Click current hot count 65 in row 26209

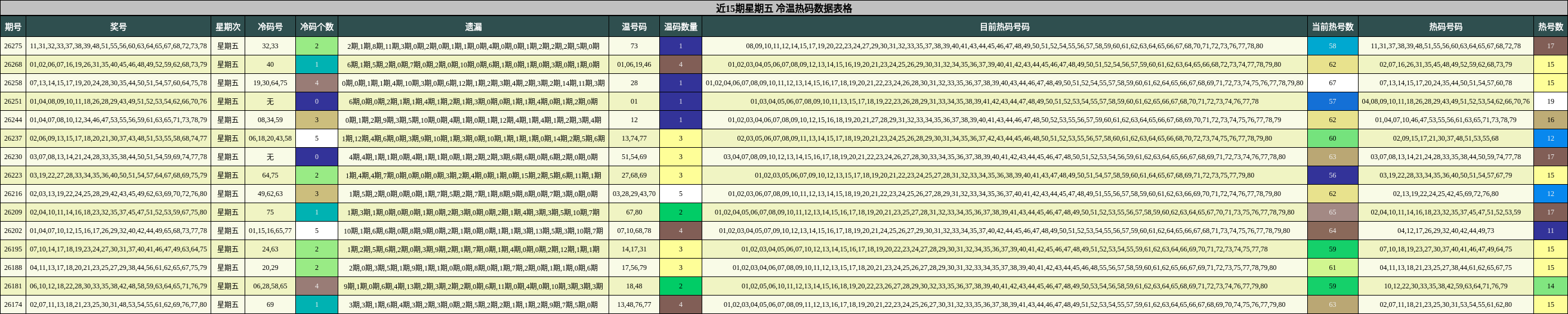1332,212
